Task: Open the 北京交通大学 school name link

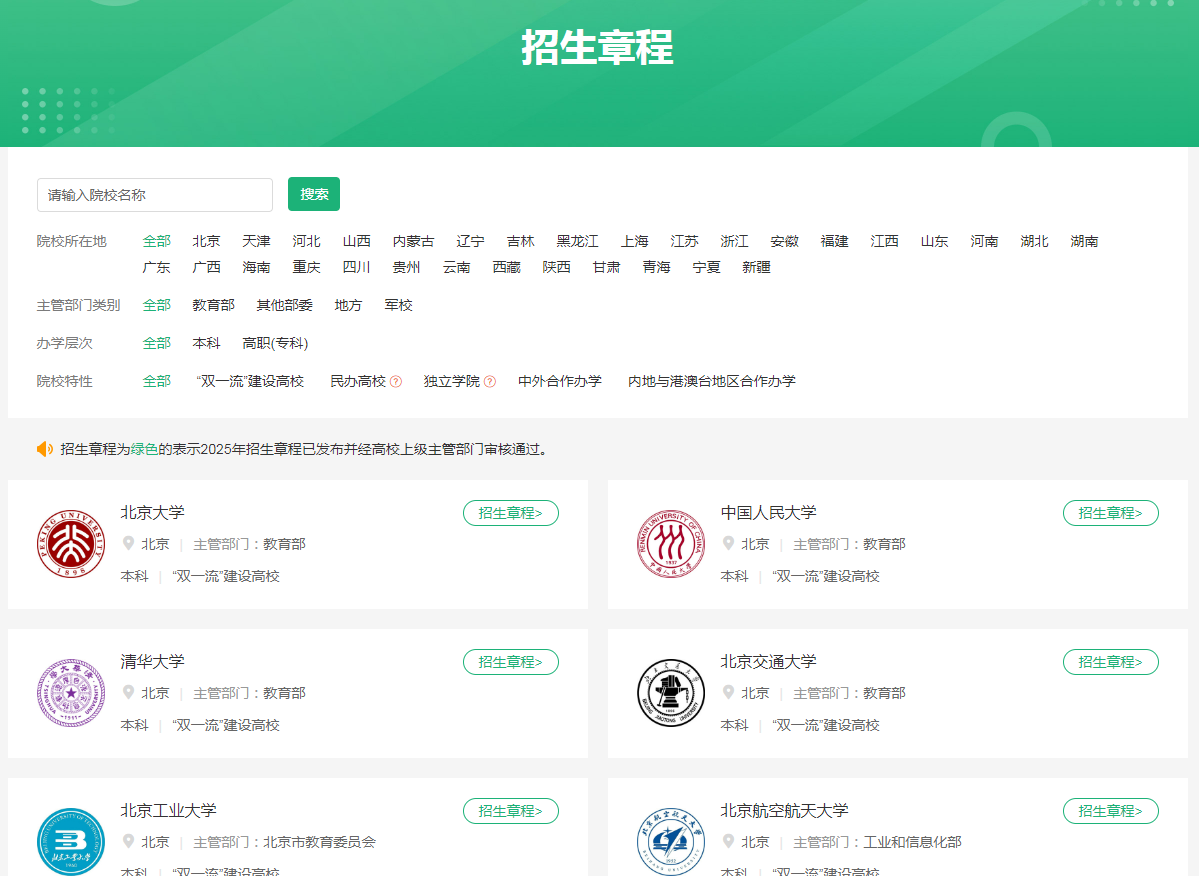Action: click(768, 661)
